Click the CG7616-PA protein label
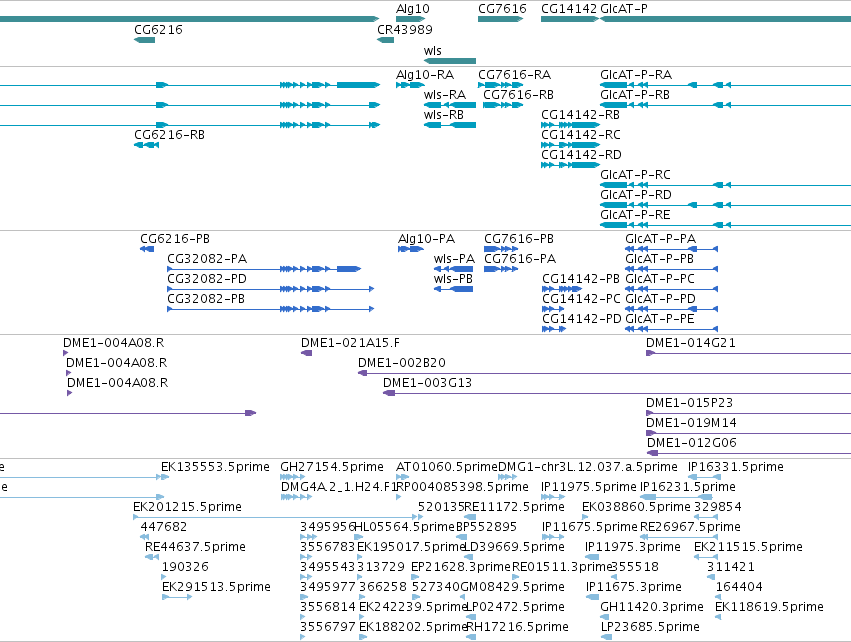Image resolution: width=851 pixels, height=642 pixels. click(x=520, y=259)
